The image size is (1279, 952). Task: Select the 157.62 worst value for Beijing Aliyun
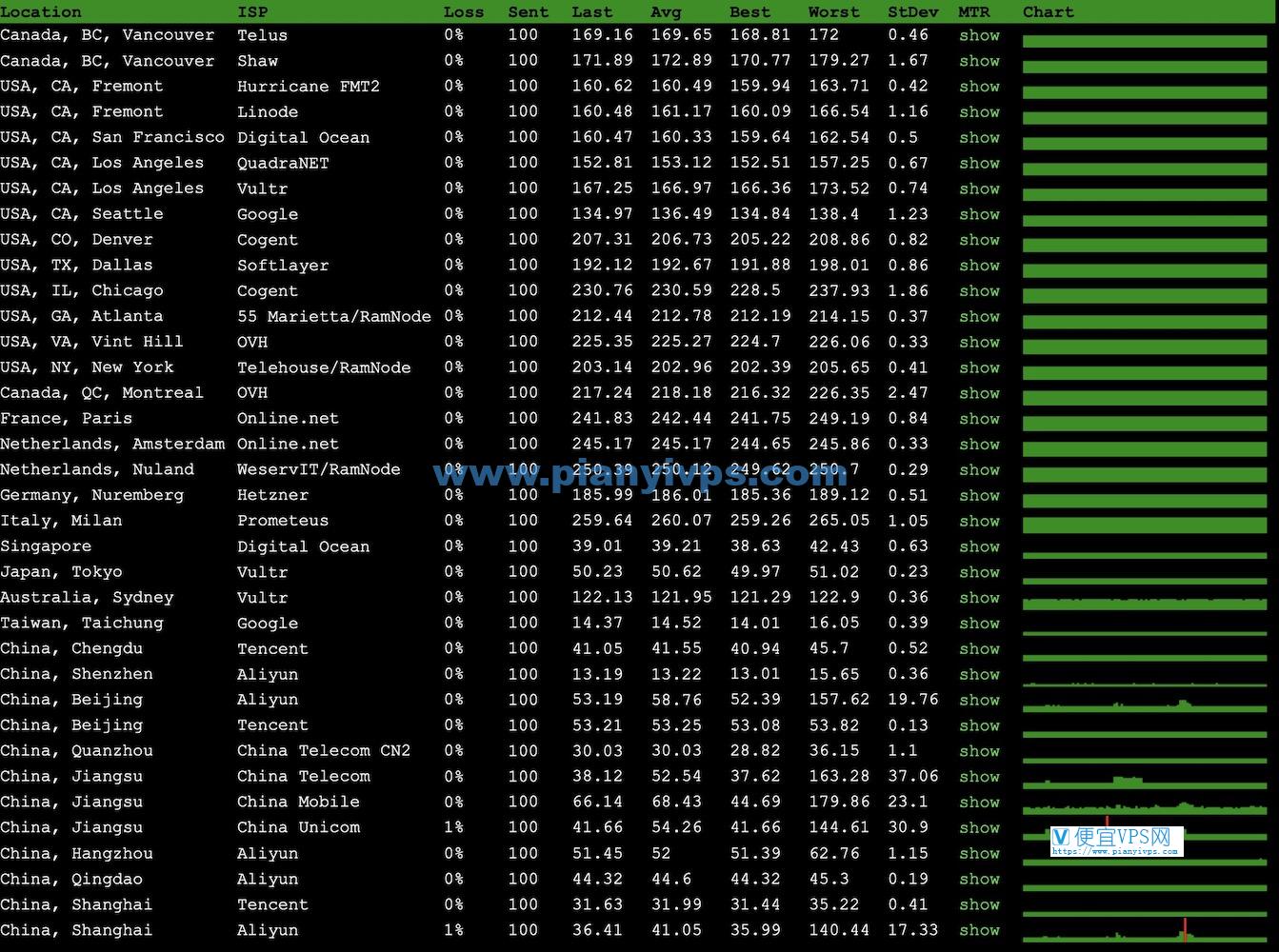coord(839,700)
